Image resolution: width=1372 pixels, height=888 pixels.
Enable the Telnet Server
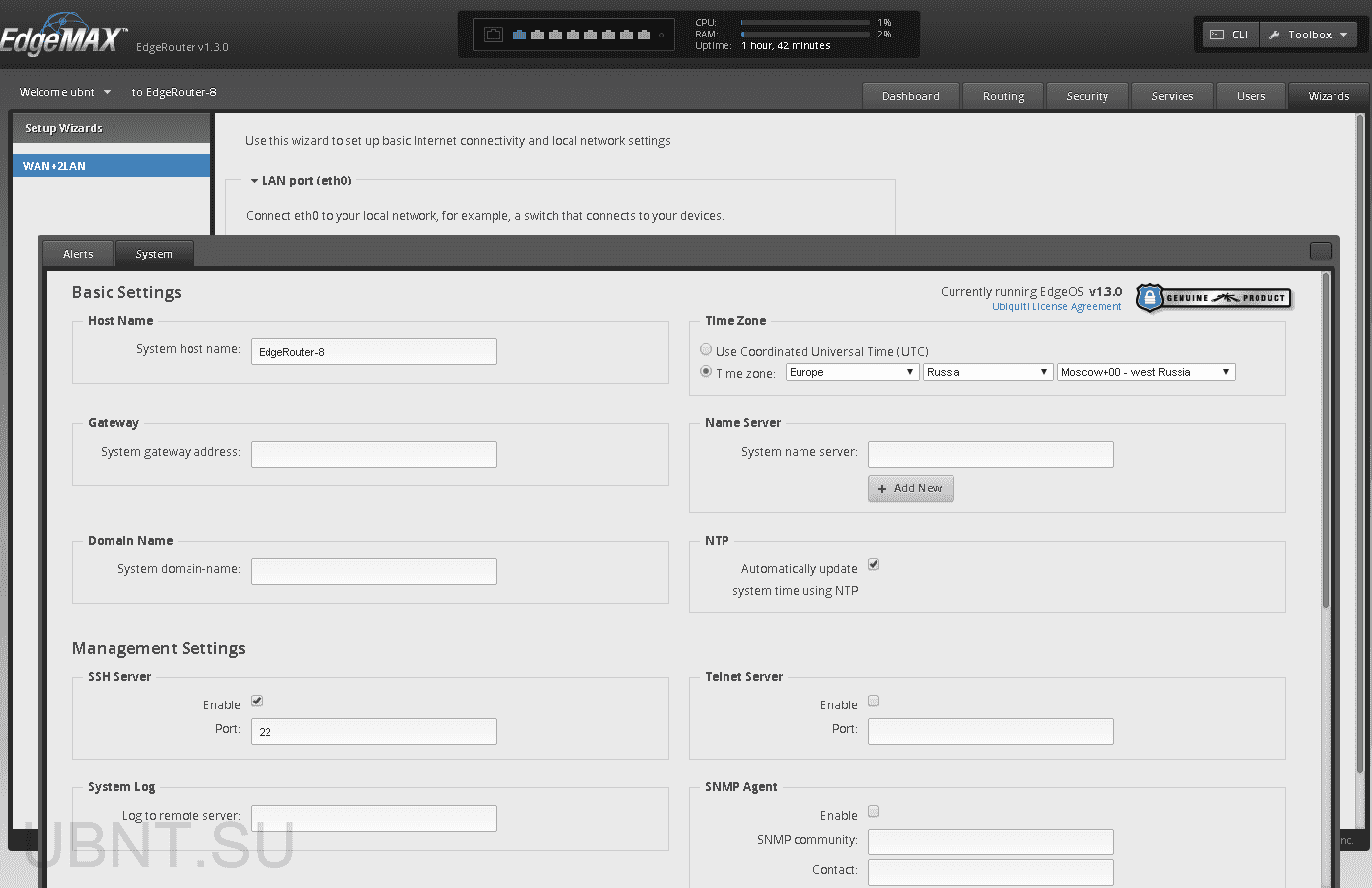tap(874, 701)
